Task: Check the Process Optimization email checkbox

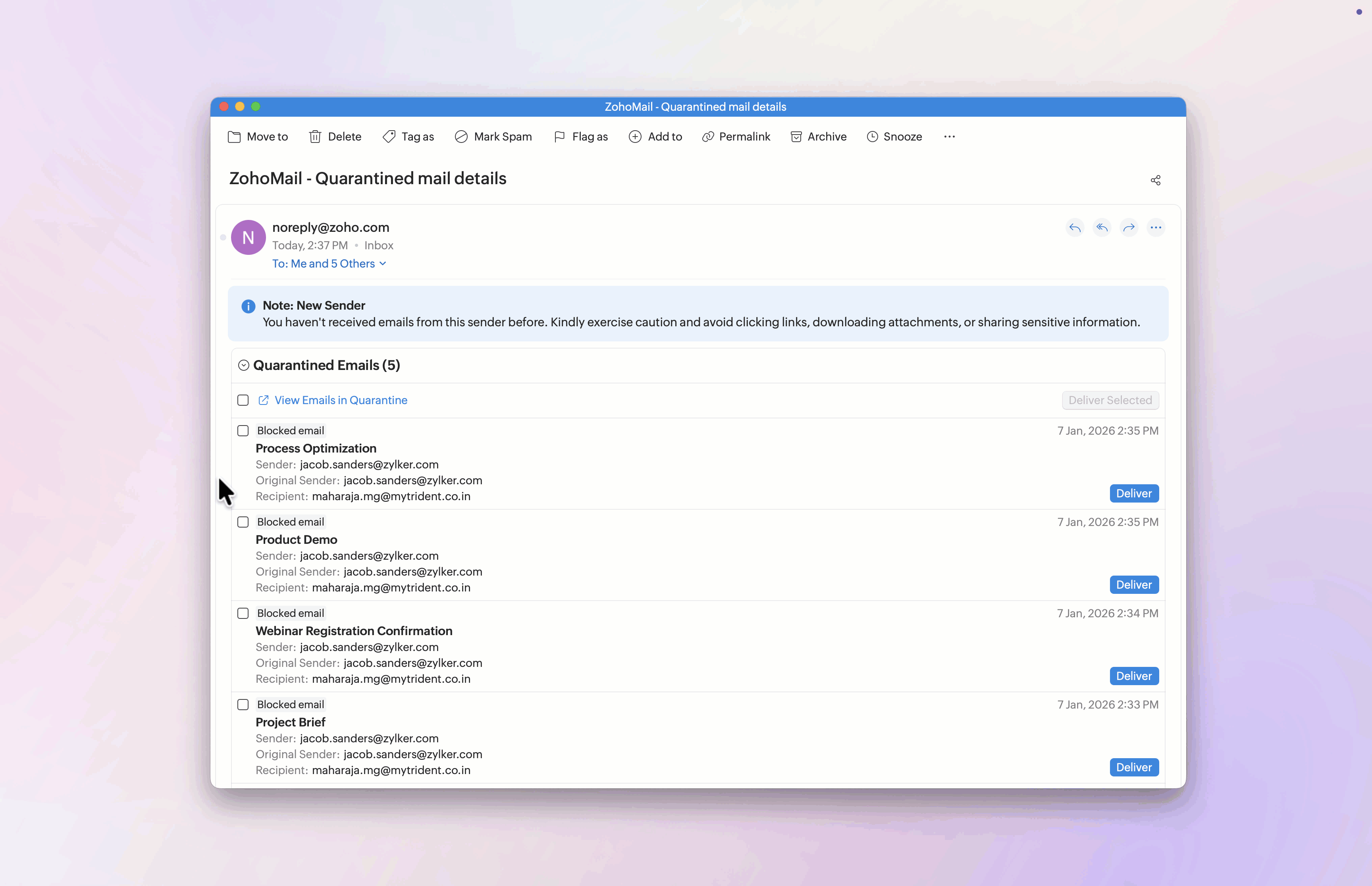Action: (243, 431)
